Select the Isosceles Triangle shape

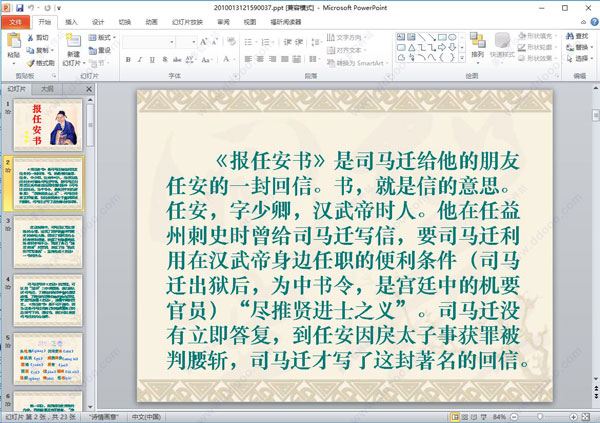(x=411, y=47)
